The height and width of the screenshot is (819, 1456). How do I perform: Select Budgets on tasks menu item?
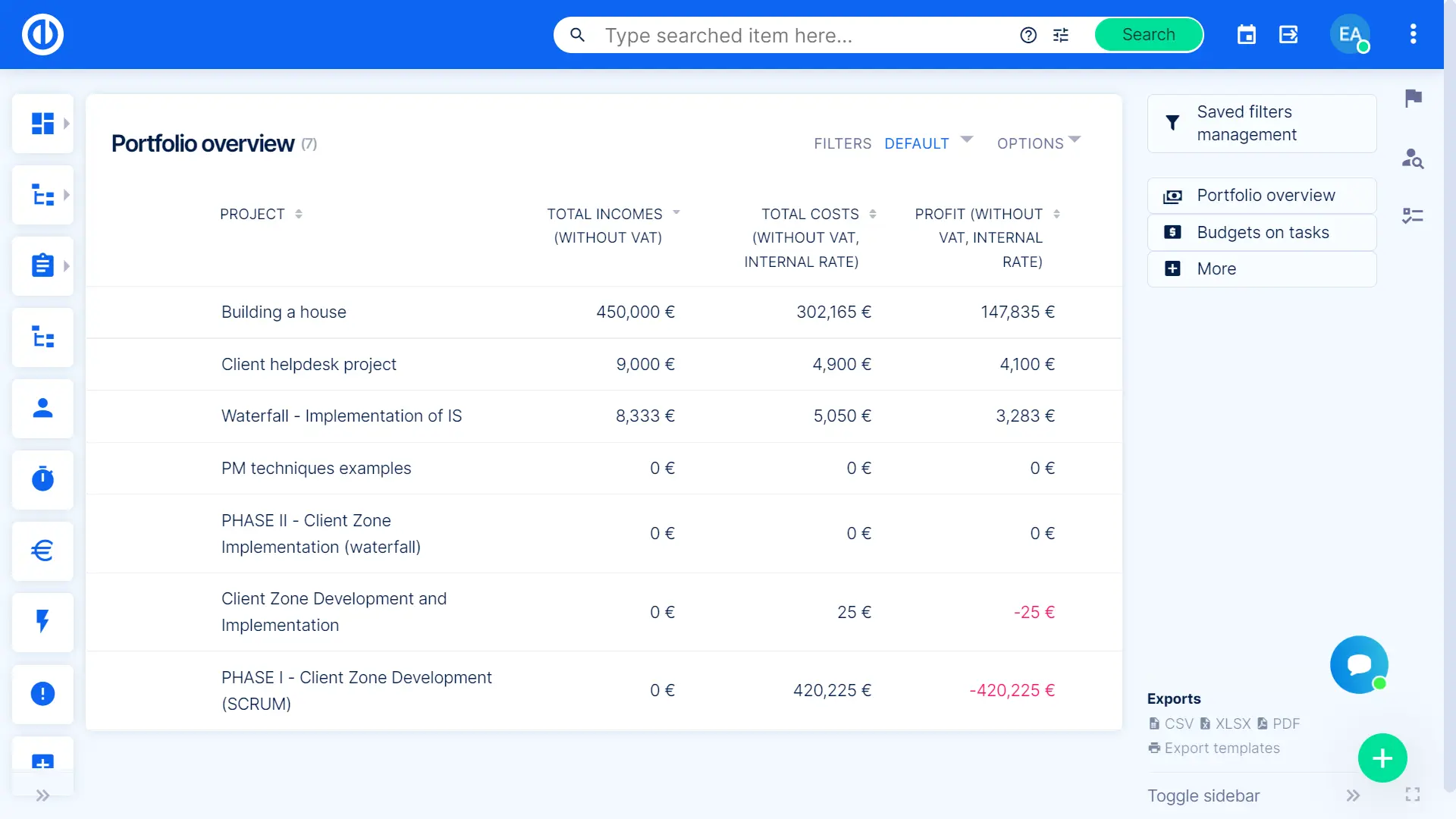pos(1262,233)
